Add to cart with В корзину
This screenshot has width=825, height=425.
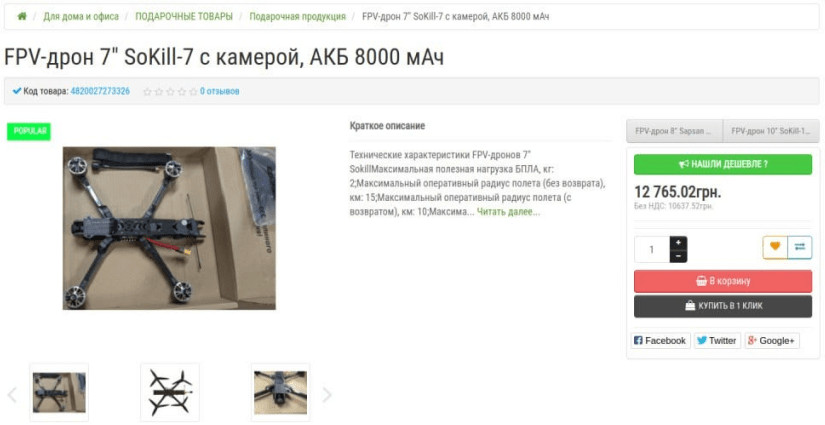pos(722,281)
